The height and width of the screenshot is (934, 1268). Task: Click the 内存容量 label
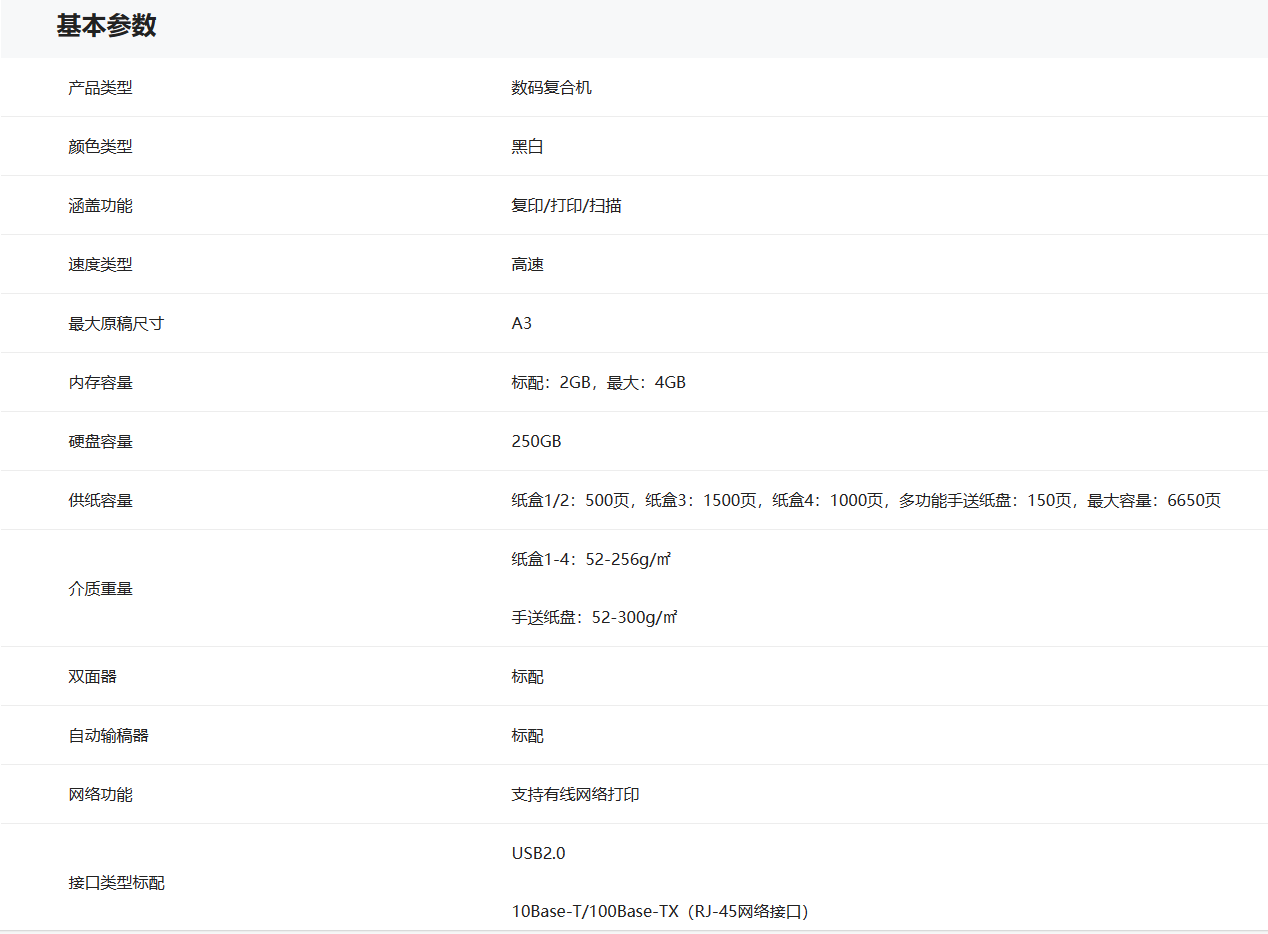pyautogui.click(x=100, y=383)
